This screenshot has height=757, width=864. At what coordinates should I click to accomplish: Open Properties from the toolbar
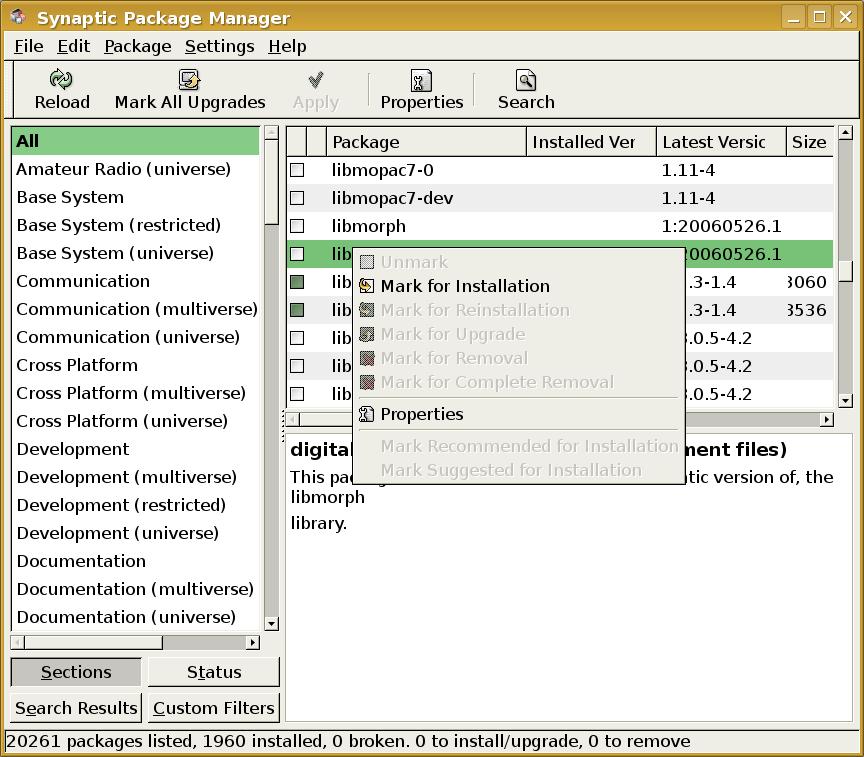click(421, 80)
